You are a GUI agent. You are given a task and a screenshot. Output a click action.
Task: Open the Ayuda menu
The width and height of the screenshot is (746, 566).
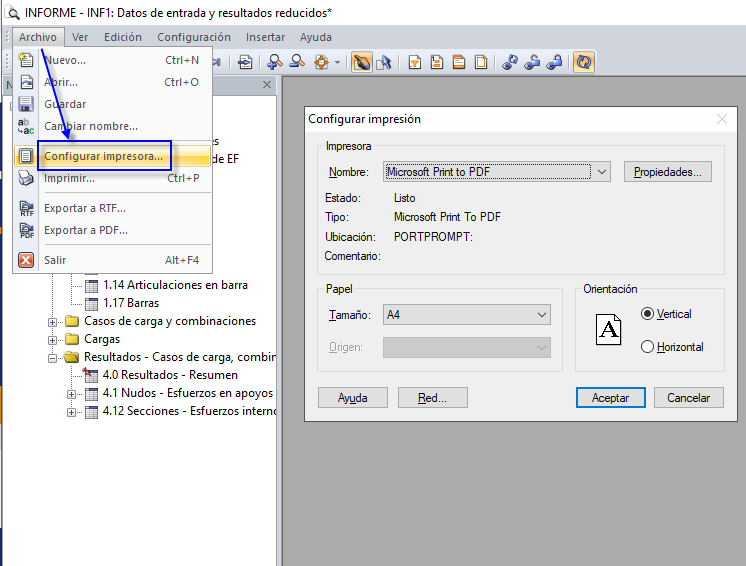click(315, 37)
